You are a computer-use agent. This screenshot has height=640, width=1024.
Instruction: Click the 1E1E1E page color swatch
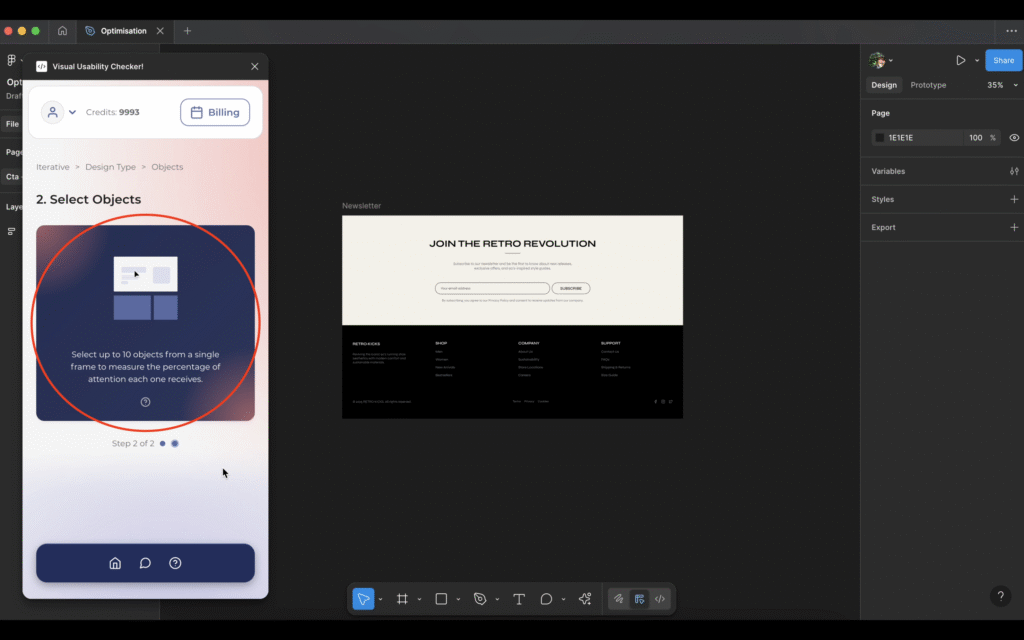pos(880,138)
